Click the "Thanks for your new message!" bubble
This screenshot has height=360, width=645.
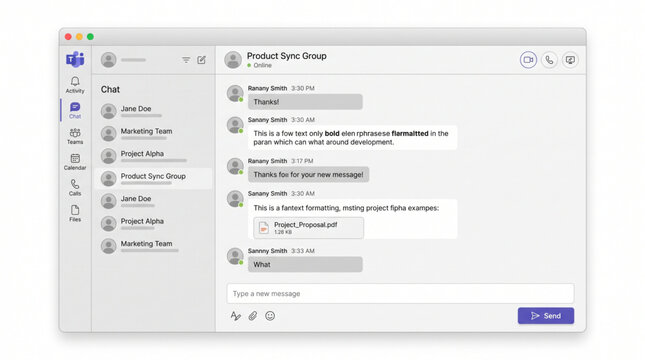click(x=309, y=174)
